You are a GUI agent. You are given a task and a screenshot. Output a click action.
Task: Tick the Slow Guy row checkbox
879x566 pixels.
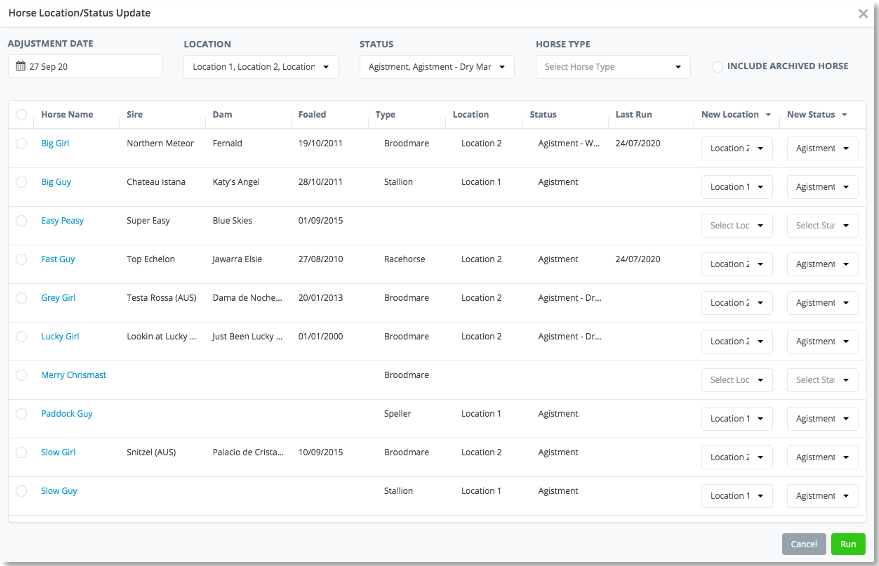coord(21,491)
